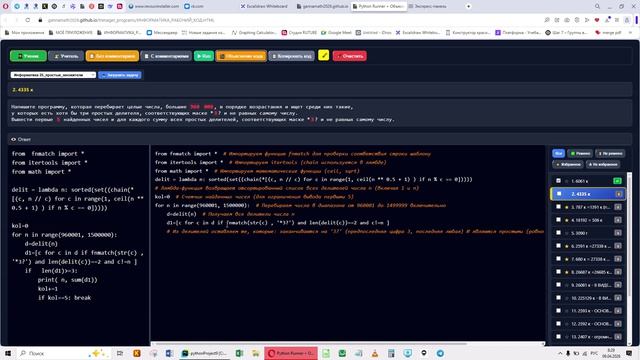Click the eye icon next to Ответ
Screen dimensions: 640x360
click(13, 139)
